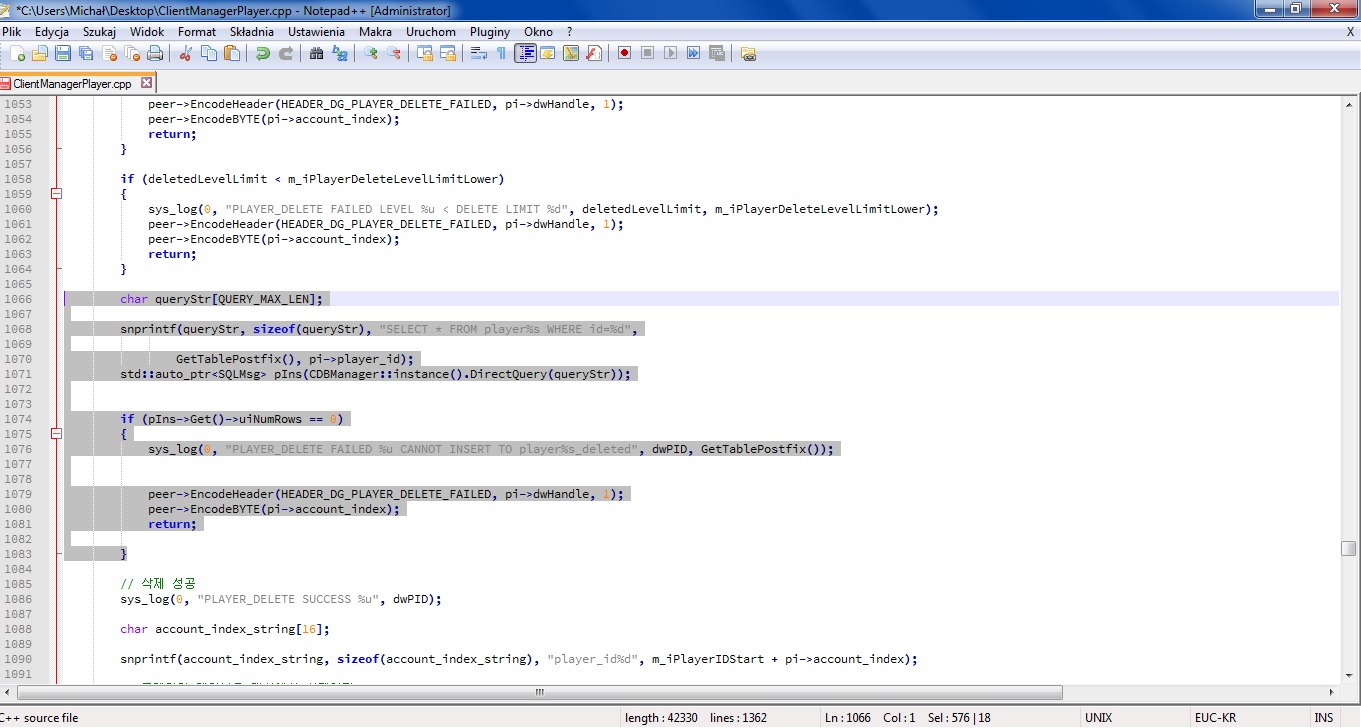Open the Szukaj menu
This screenshot has width=1361, height=728.
[99, 32]
